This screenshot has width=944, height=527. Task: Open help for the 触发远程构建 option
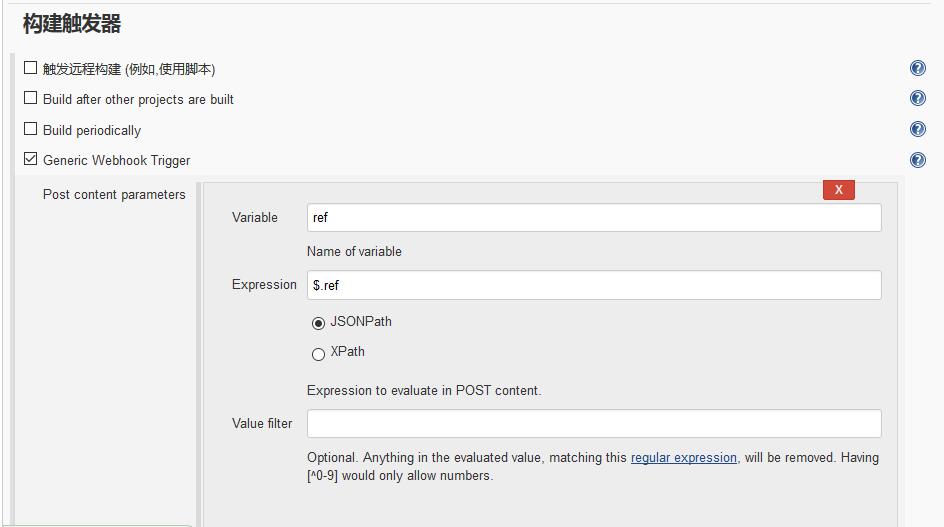click(918, 68)
